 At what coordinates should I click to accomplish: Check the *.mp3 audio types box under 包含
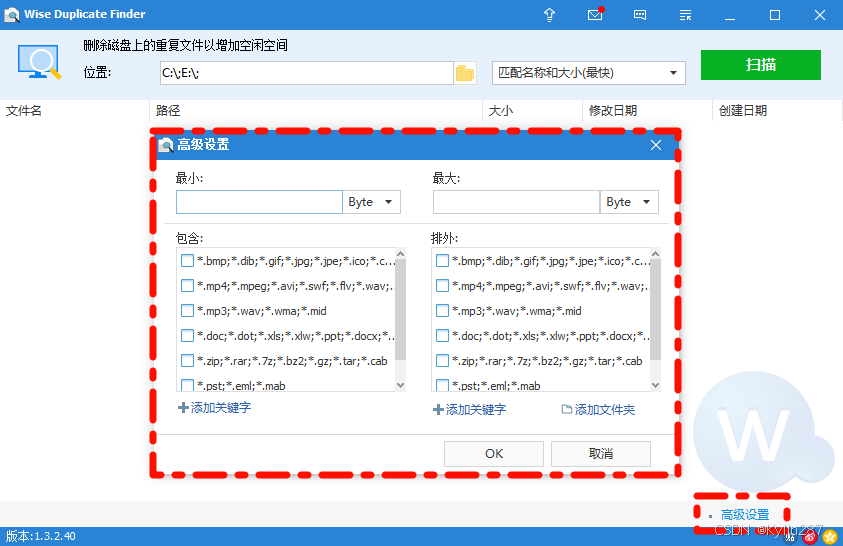(x=187, y=311)
